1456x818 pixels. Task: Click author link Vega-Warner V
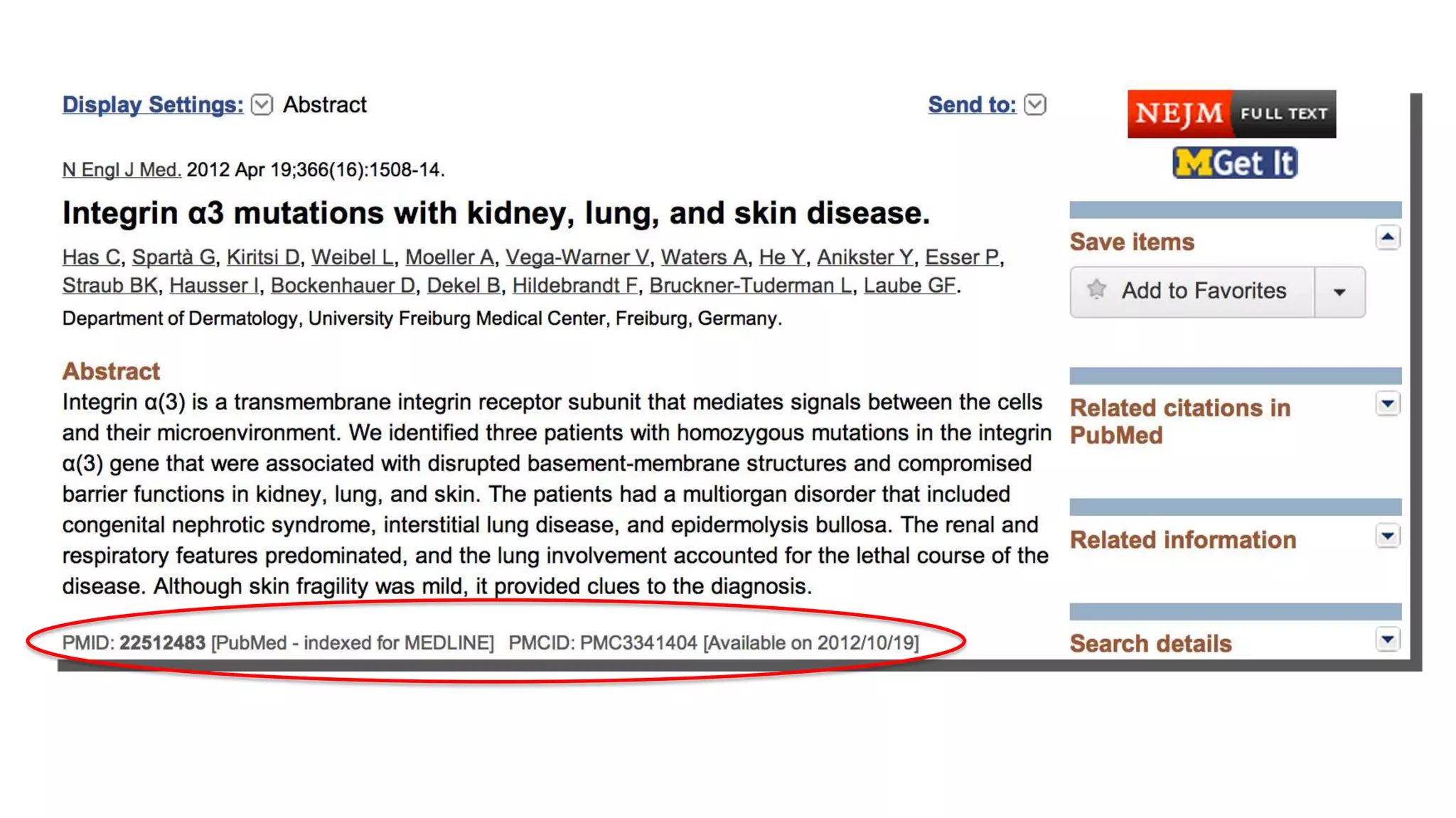(577, 257)
